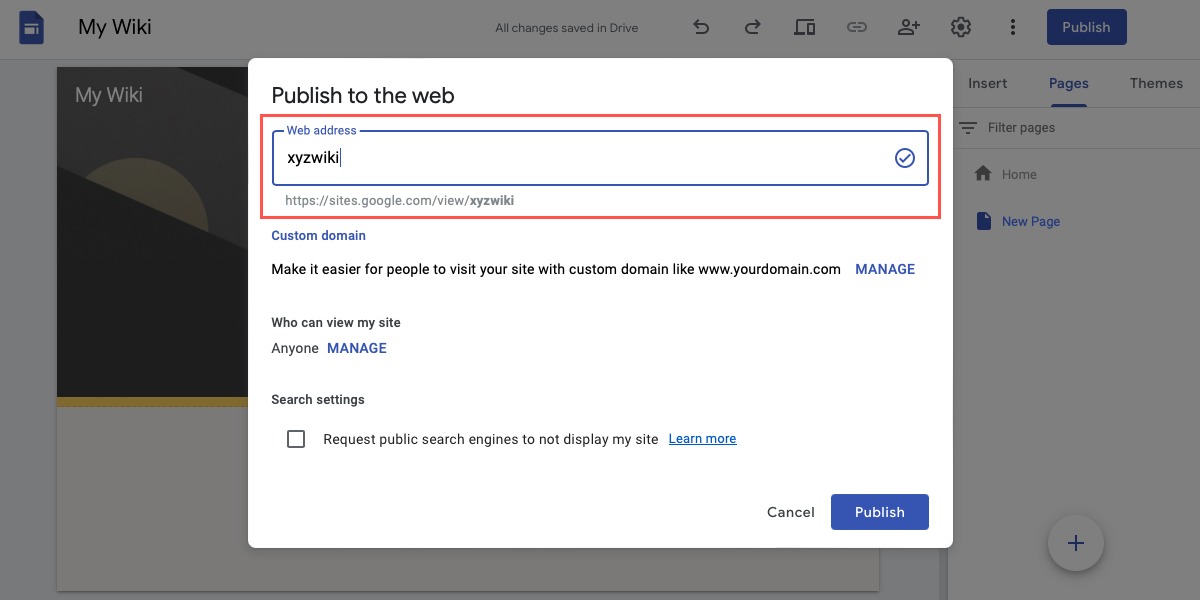The height and width of the screenshot is (600, 1200).
Task: Click the three-dot More options icon
Action: click(1013, 27)
